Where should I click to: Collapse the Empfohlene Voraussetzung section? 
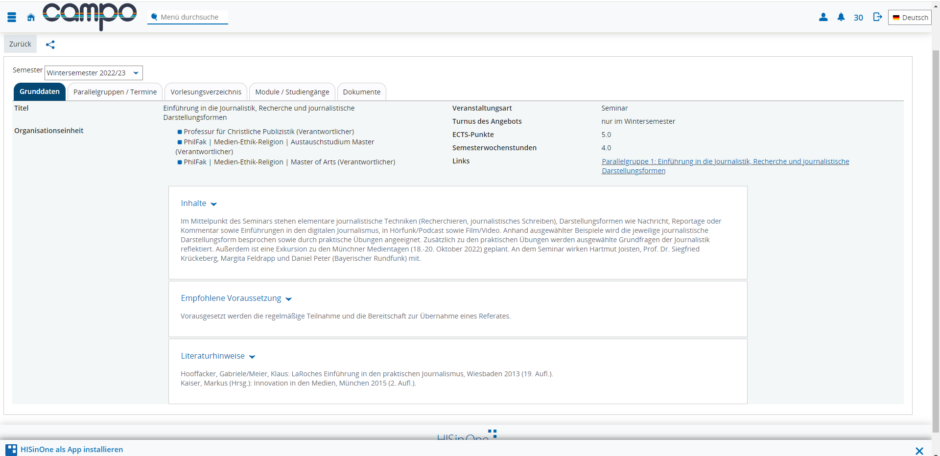click(236, 298)
